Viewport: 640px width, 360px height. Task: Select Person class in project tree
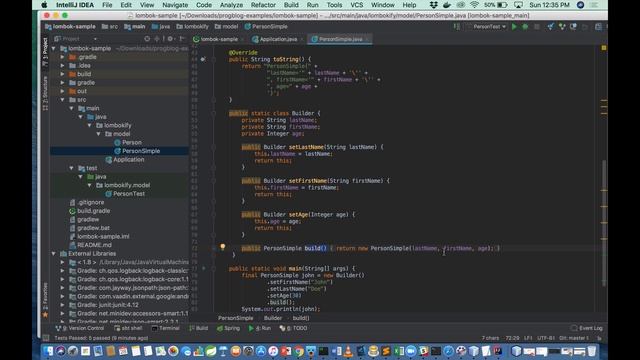128,142
